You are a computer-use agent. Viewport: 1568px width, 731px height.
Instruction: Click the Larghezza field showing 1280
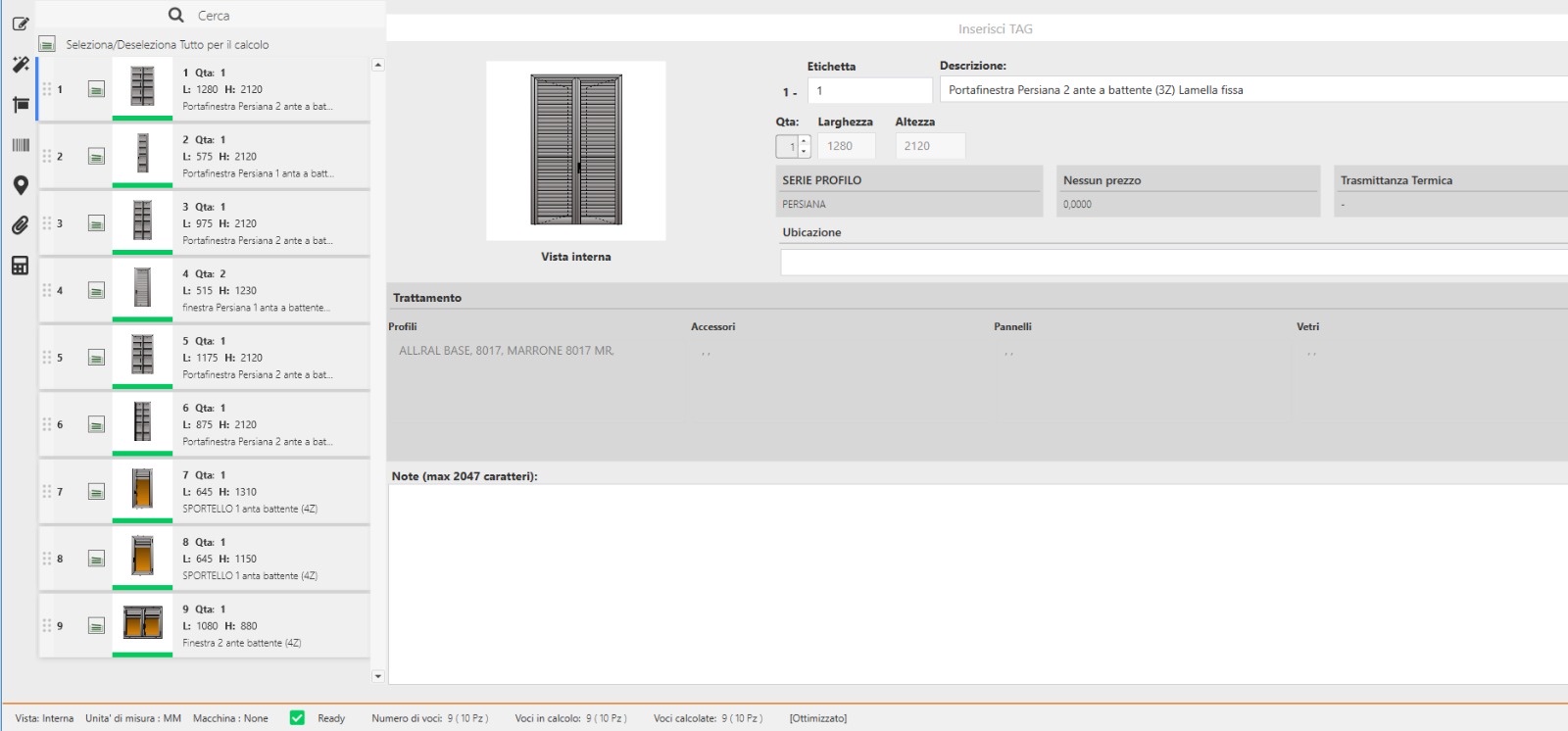tap(846, 146)
